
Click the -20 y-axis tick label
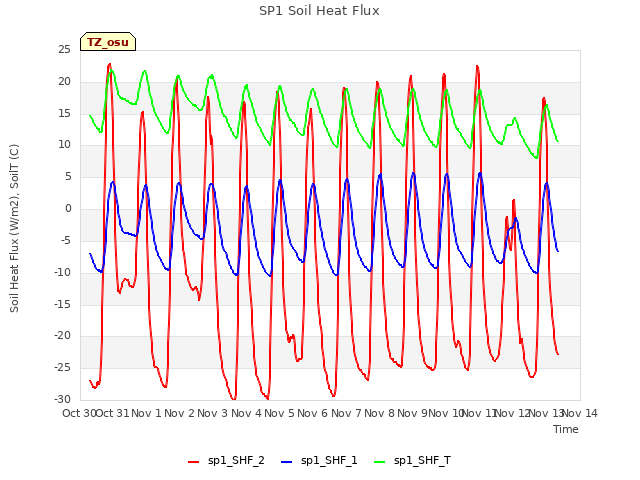[63, 336]
